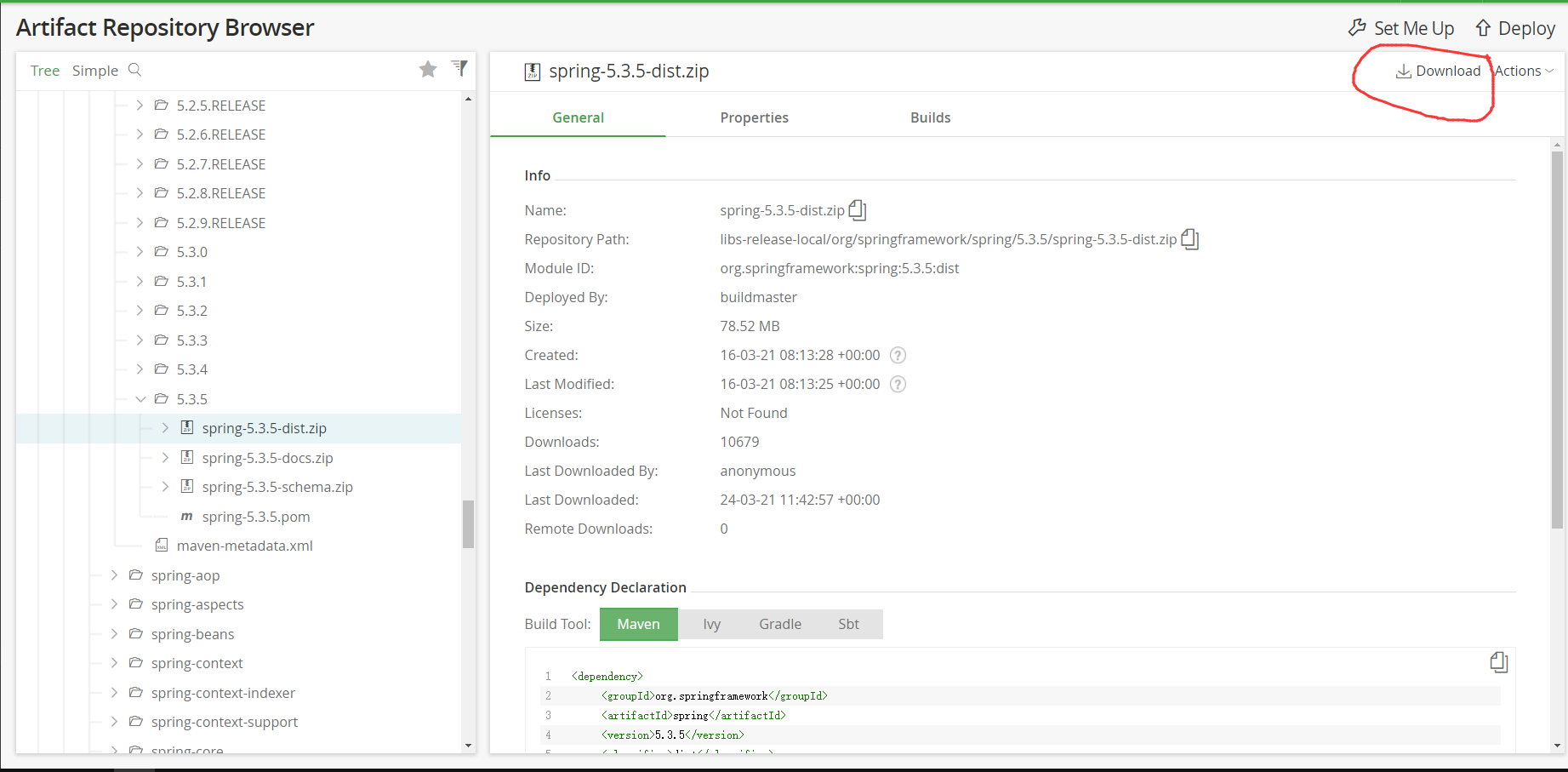Viewport: 1568px width, 772px height.
Task: Click the pom 'm' icon of spring-5.3.5.pom
Action: click(x=186, y=516)
